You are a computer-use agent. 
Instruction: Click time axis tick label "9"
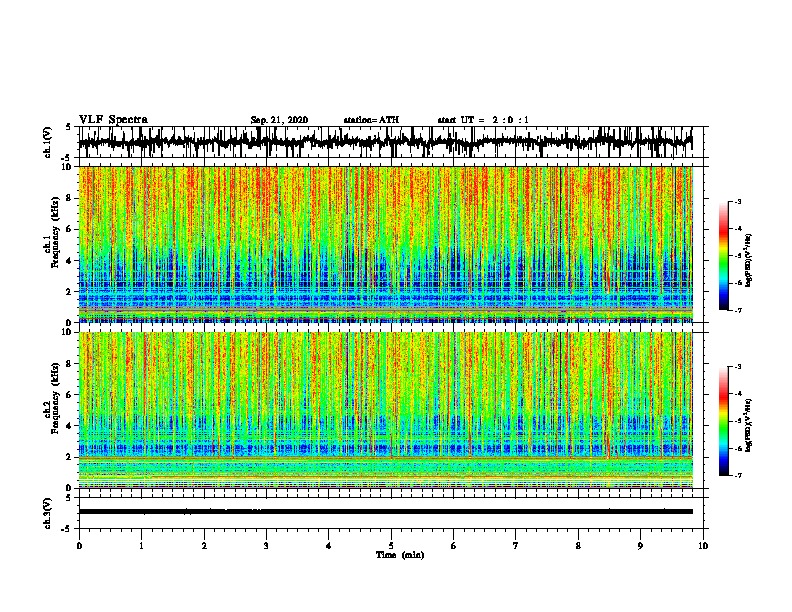pyautogui.click(x=640, y=546)
